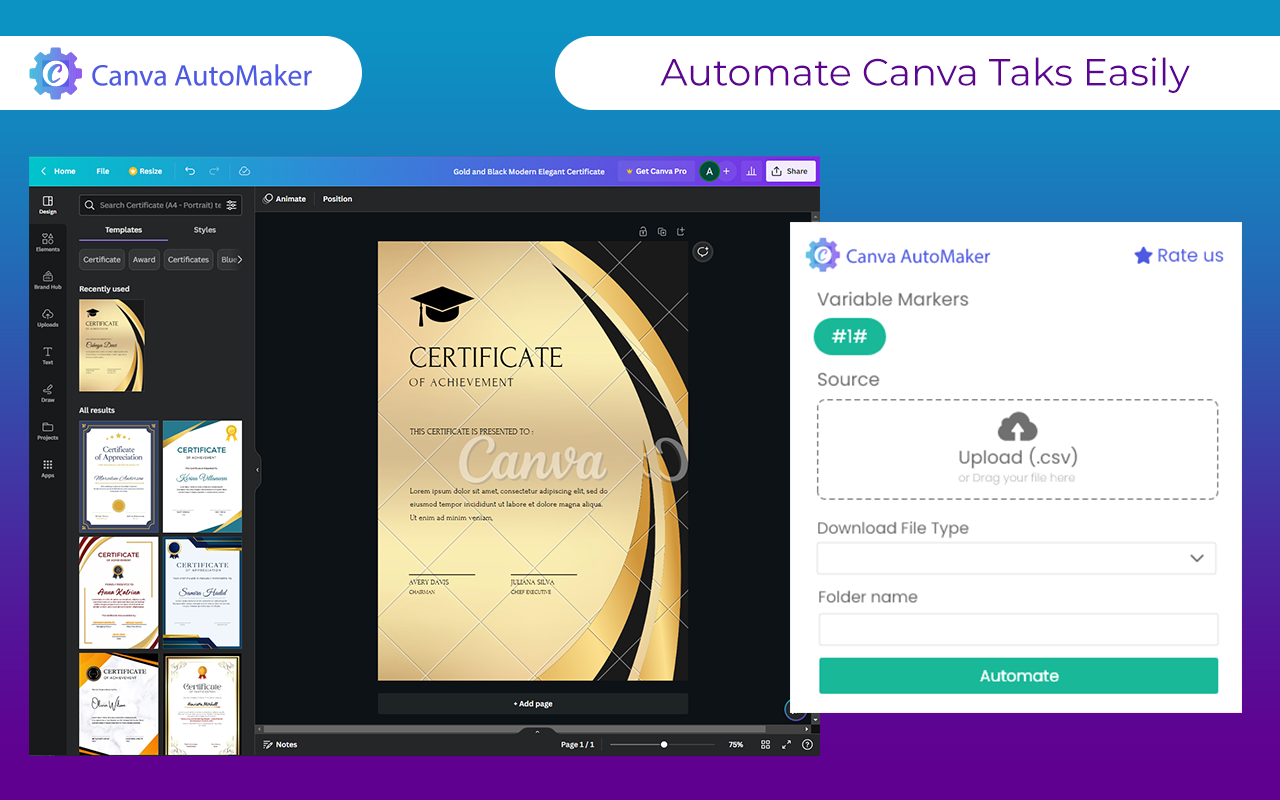Viewport: 1280px width, 800px height.
Task: Select the red and gold certificate template
Action: [x=119, y=593]
